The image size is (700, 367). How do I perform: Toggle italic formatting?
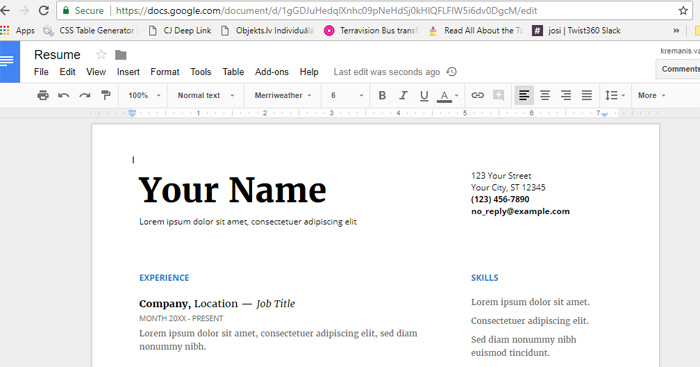[403, 95]
